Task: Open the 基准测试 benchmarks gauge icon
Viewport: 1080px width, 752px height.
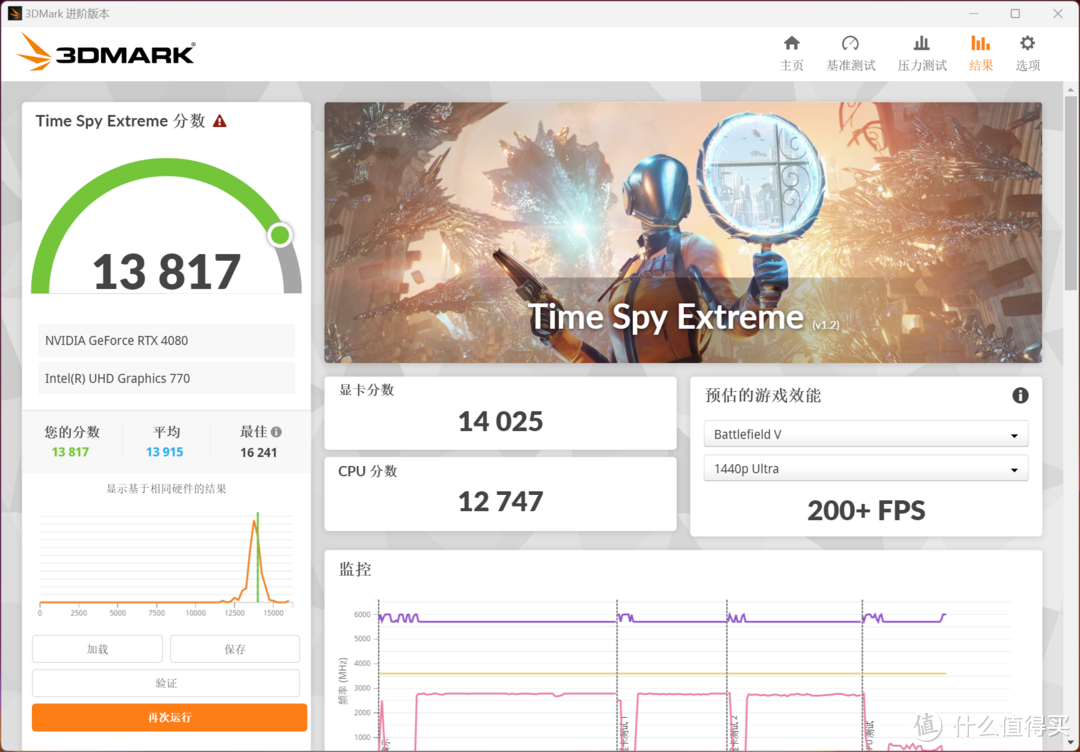Action: point(850,43)
